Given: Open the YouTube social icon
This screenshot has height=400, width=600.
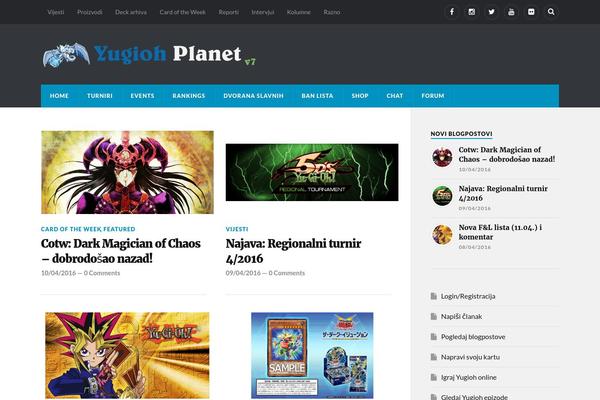Looking at the screenshot, I should click(511, 12).
